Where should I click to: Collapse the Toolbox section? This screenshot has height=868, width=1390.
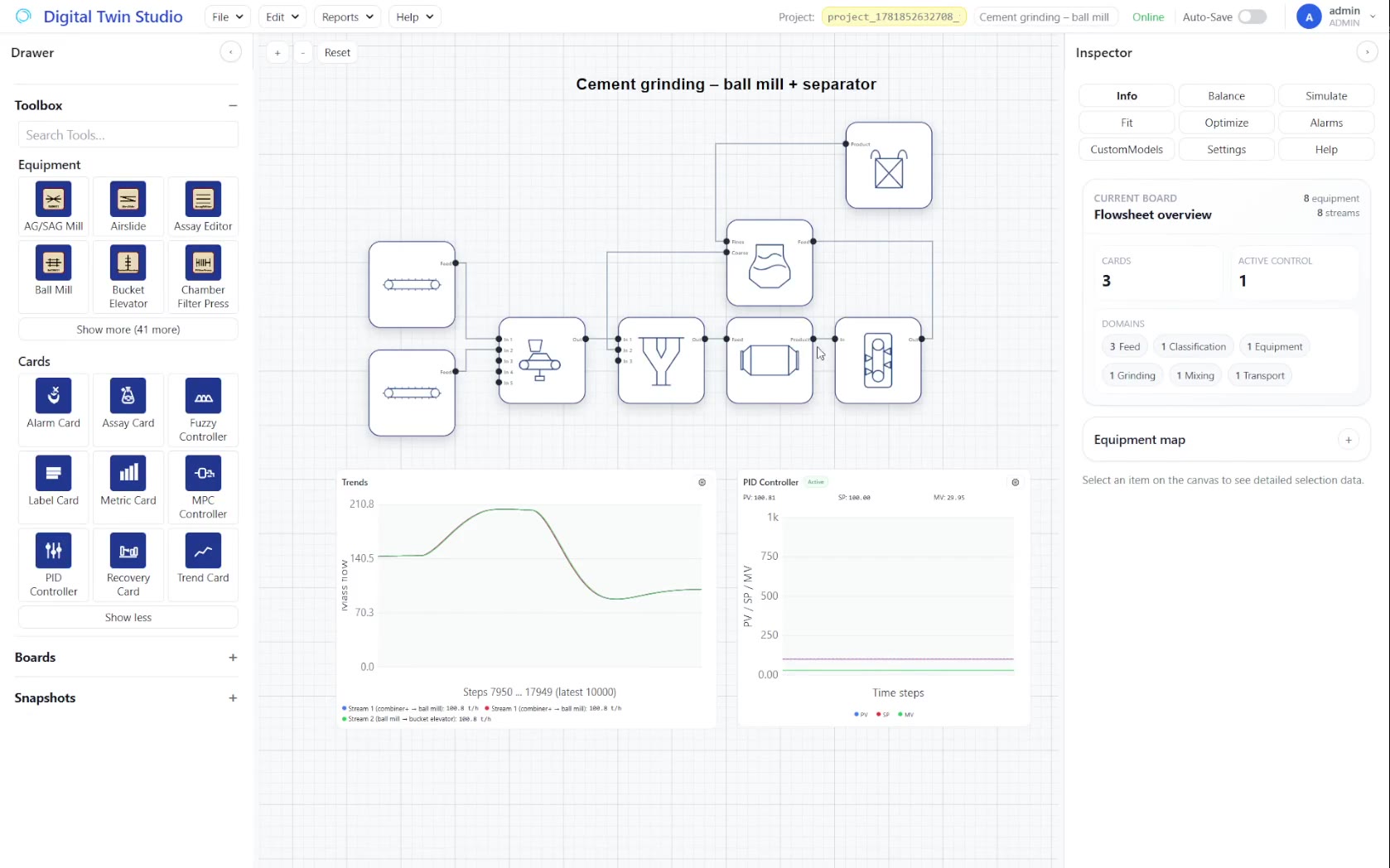pyautogui.click(x=233, y=105)
